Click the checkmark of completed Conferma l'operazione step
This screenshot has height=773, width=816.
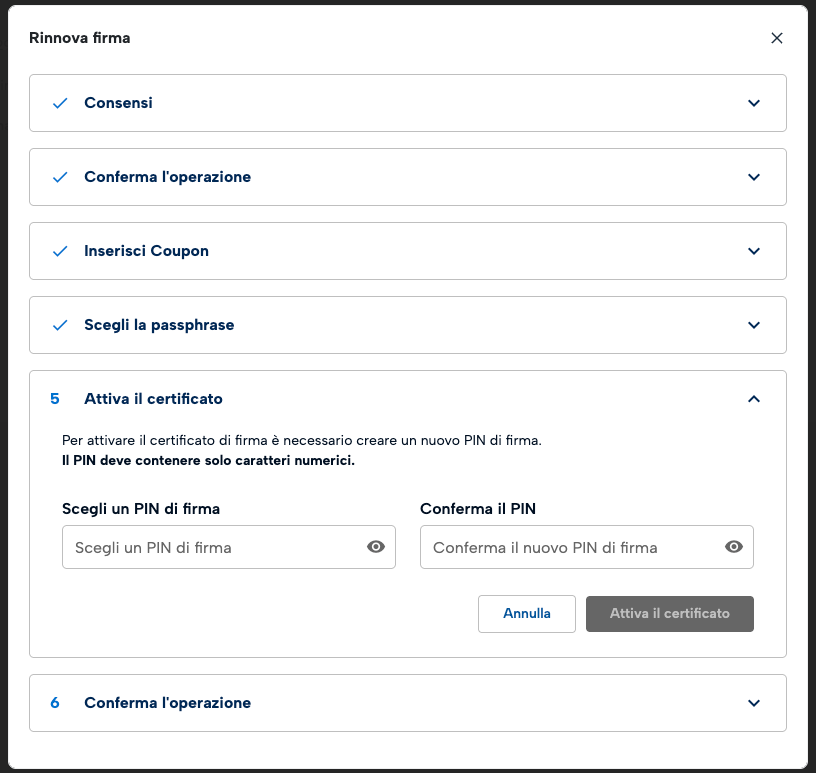click(60, 177)
